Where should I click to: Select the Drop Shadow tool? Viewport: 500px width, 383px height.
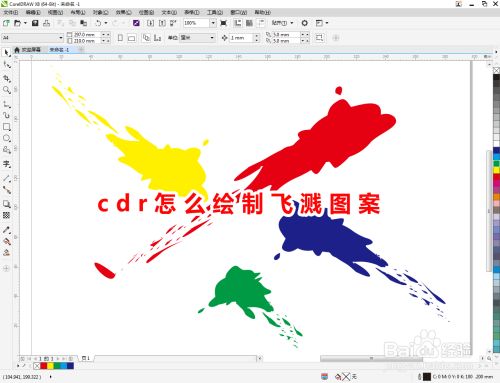point(7,204)
